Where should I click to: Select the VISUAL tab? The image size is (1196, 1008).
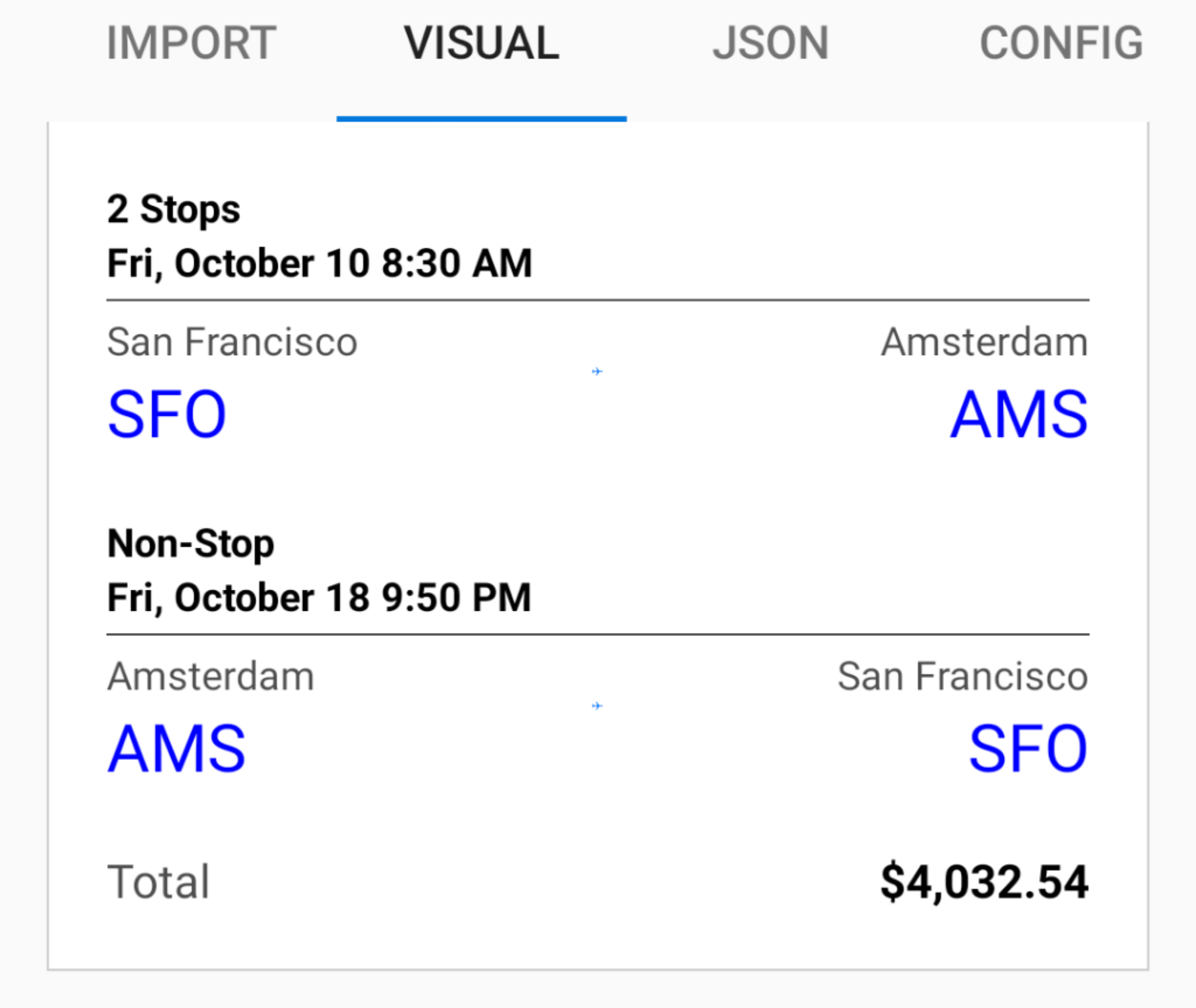click(481, 43)
